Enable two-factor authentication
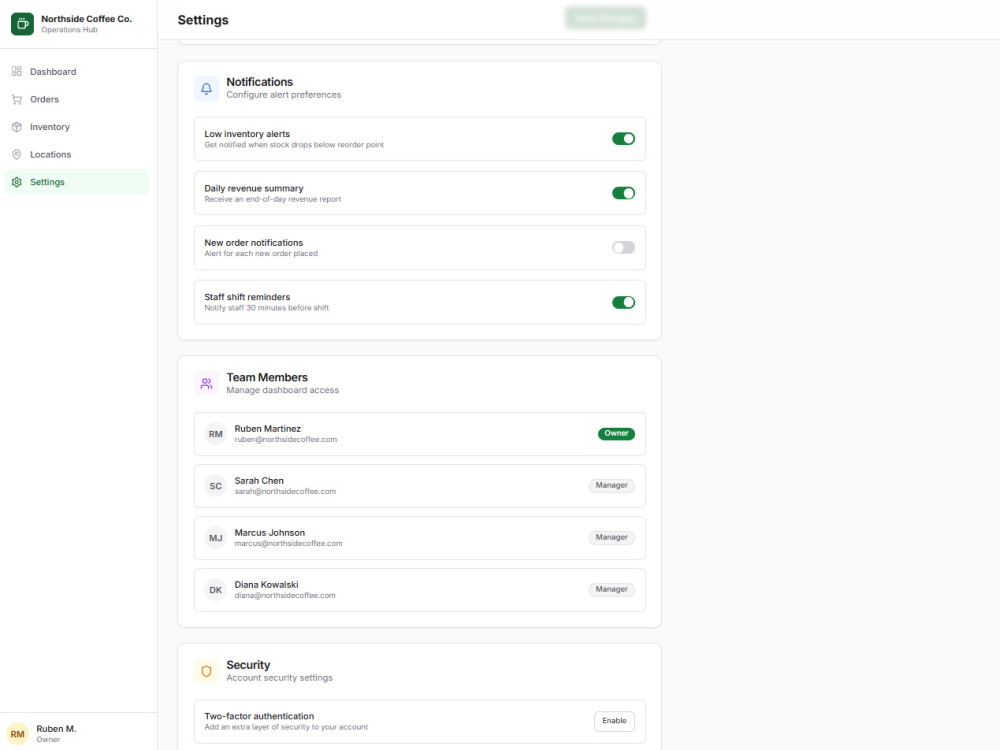This screenshot has height=750, width=1000. [x=614, y=721]
